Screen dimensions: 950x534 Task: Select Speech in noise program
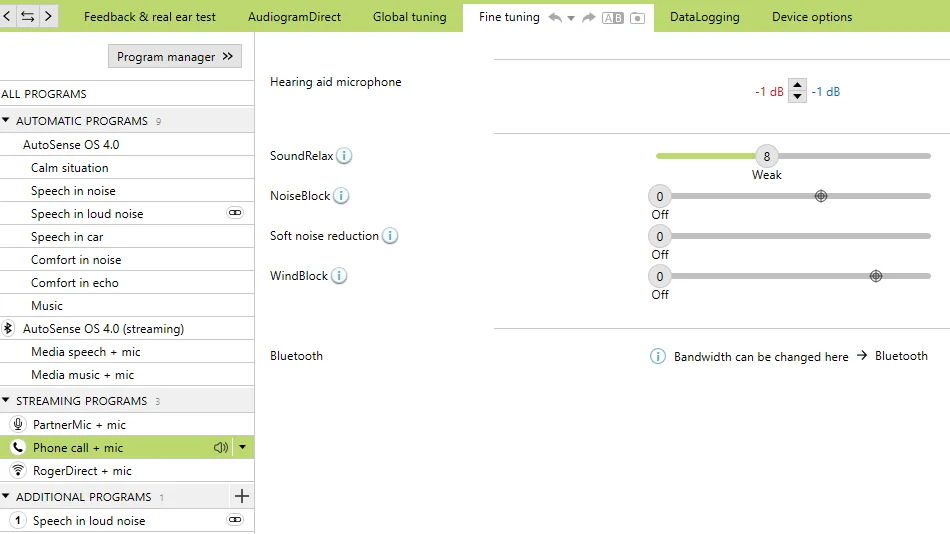127,190
